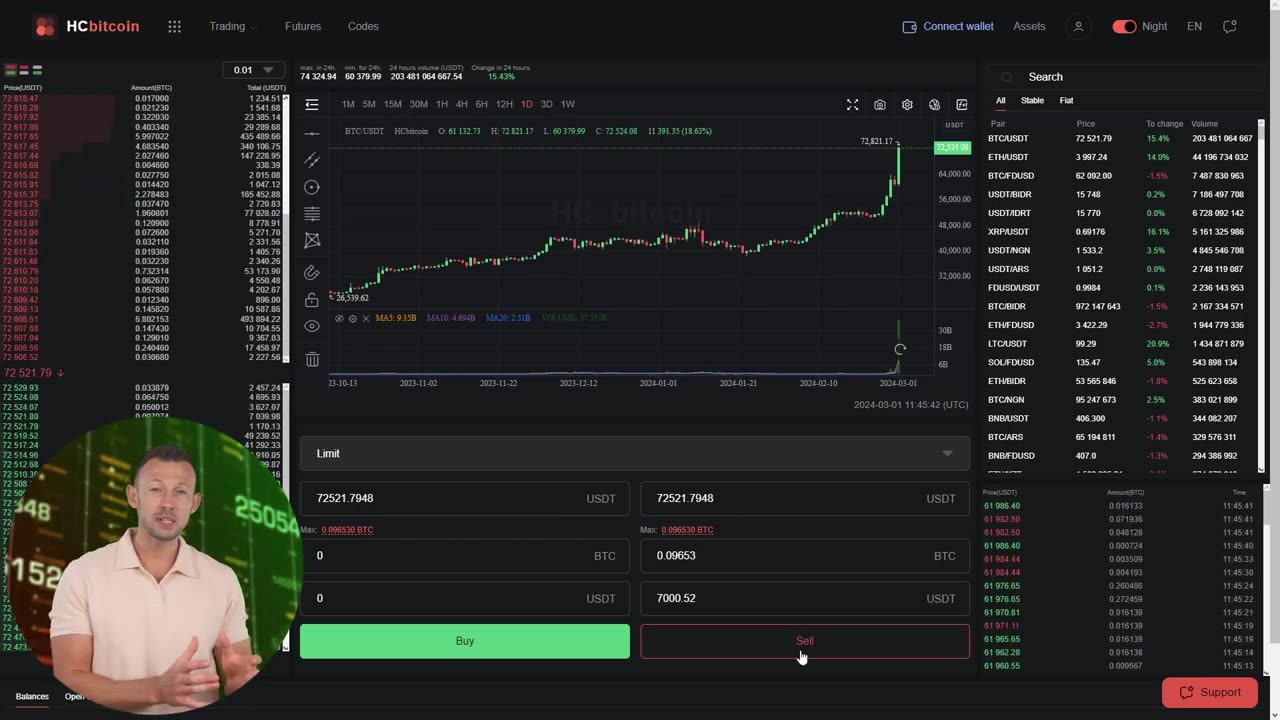Viewport: 1280px width, 720px height.
Task: Change language from EN
Action: (x=1194, y=27)
